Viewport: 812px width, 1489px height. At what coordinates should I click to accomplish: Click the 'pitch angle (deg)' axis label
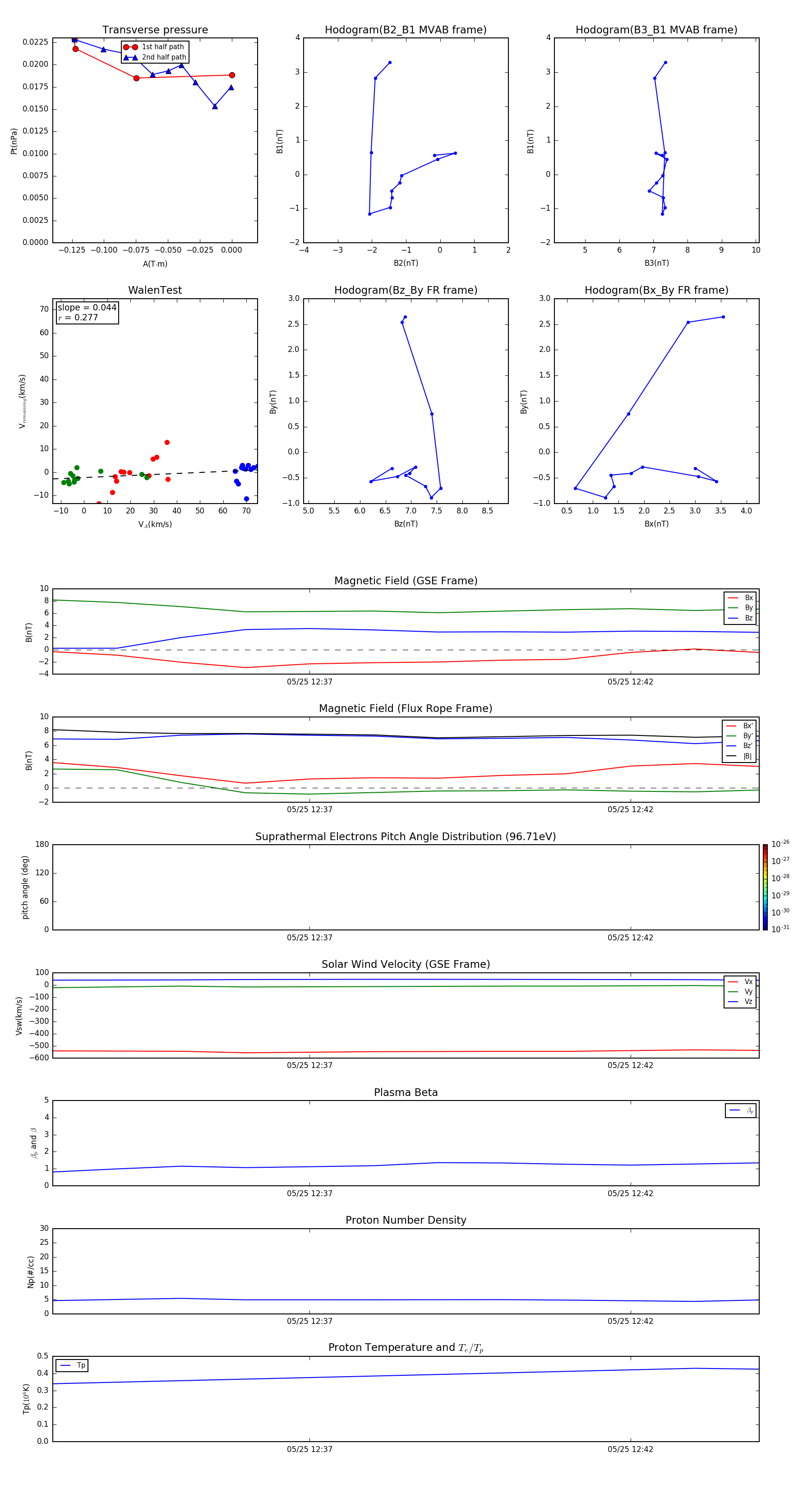coord(25,887)
